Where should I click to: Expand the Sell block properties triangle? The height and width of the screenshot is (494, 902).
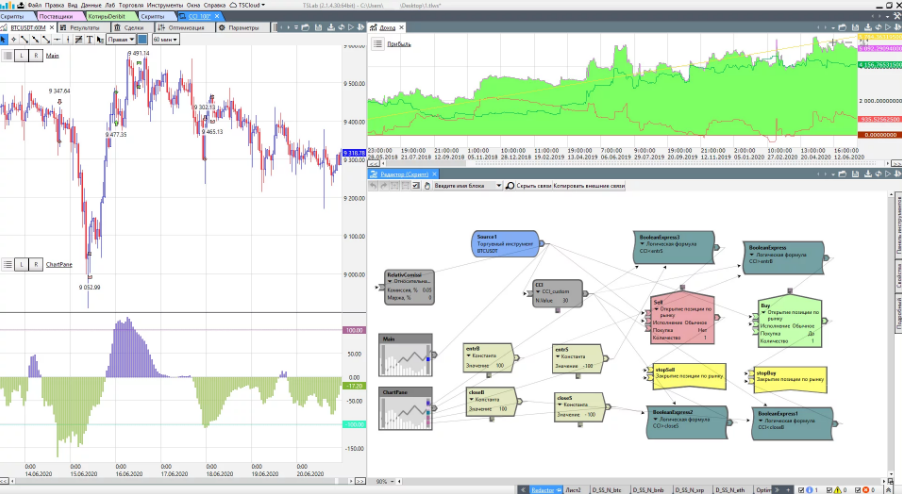point(655,309)
